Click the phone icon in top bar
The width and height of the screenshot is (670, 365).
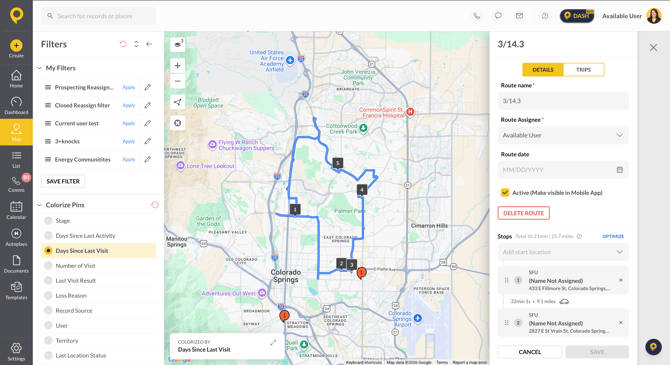pyautogui.click(x=476, y=16)
